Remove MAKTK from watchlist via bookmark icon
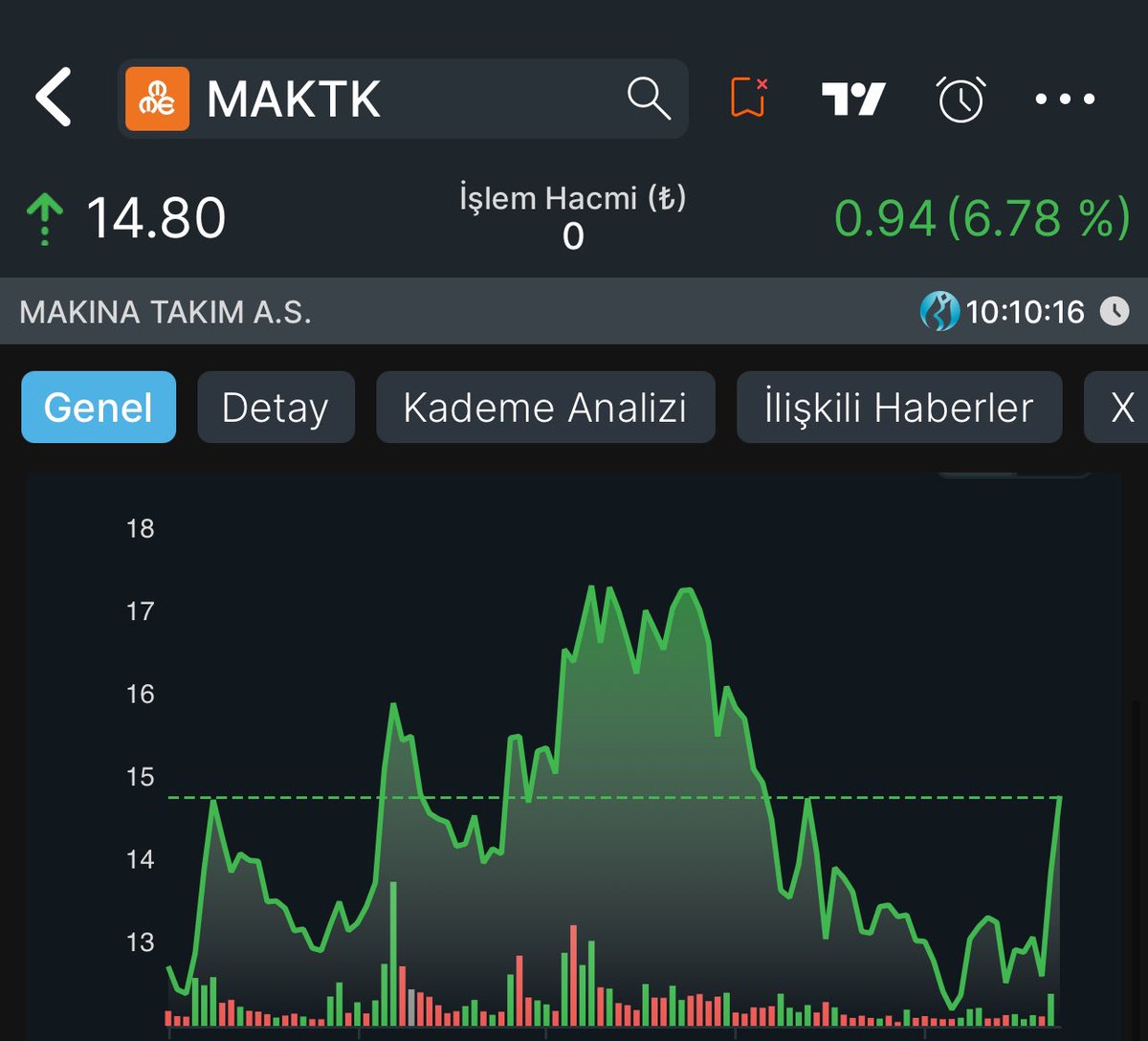The image size is (1148, 1041). coord(747,98)
